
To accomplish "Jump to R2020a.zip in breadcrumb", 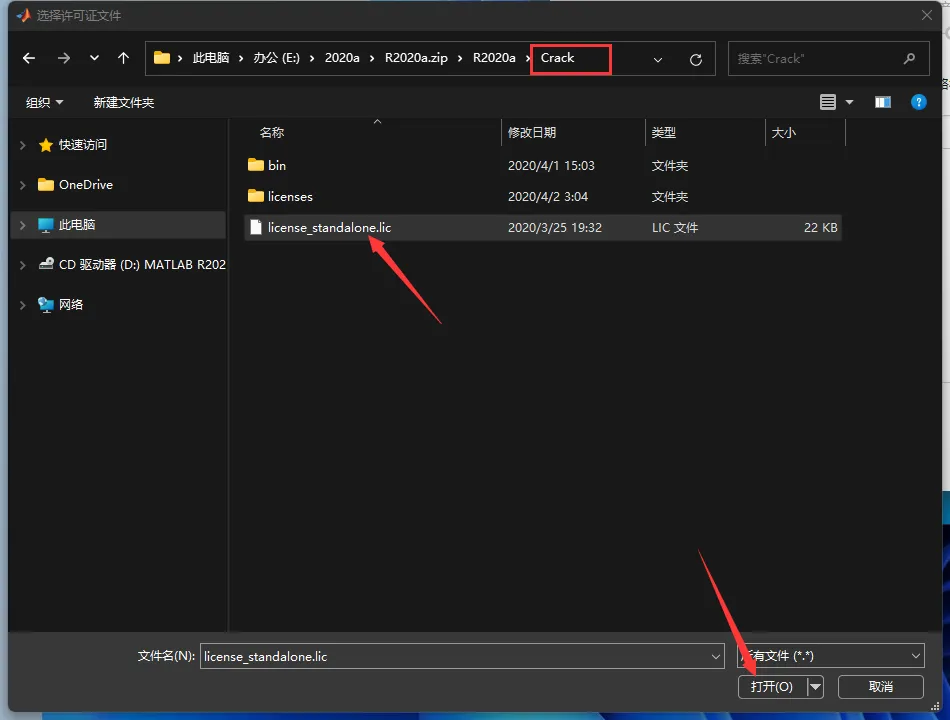I will 416,58.
